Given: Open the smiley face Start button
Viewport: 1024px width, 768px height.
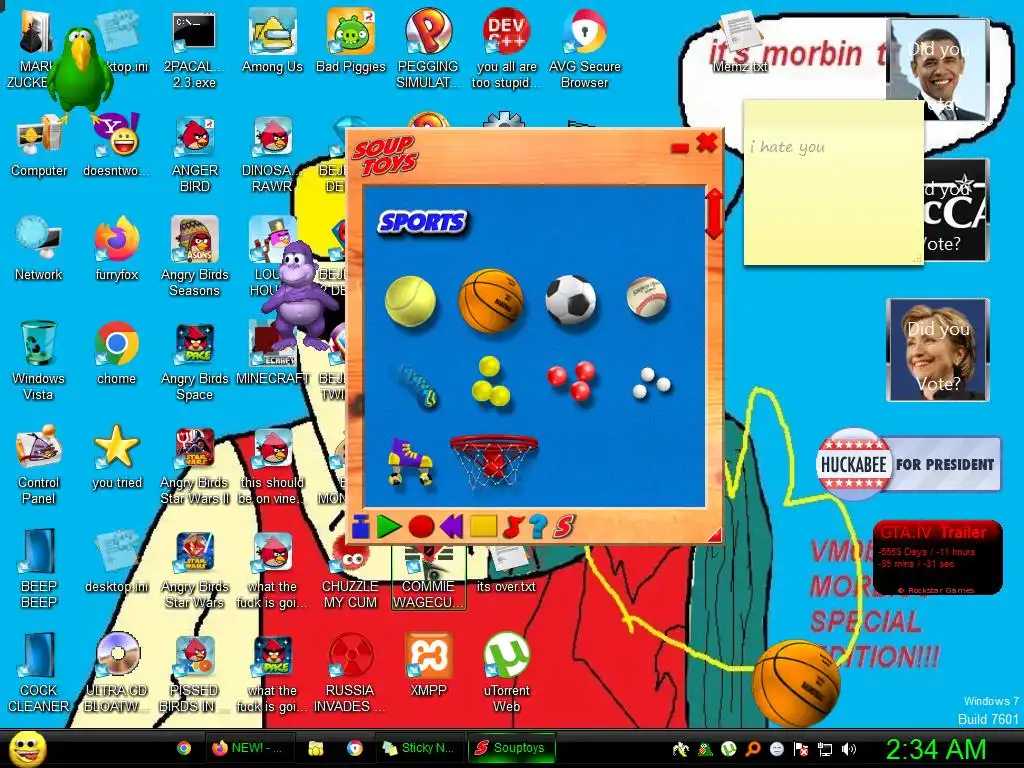Looking at the screenshot, I should (x=27, y=748).
